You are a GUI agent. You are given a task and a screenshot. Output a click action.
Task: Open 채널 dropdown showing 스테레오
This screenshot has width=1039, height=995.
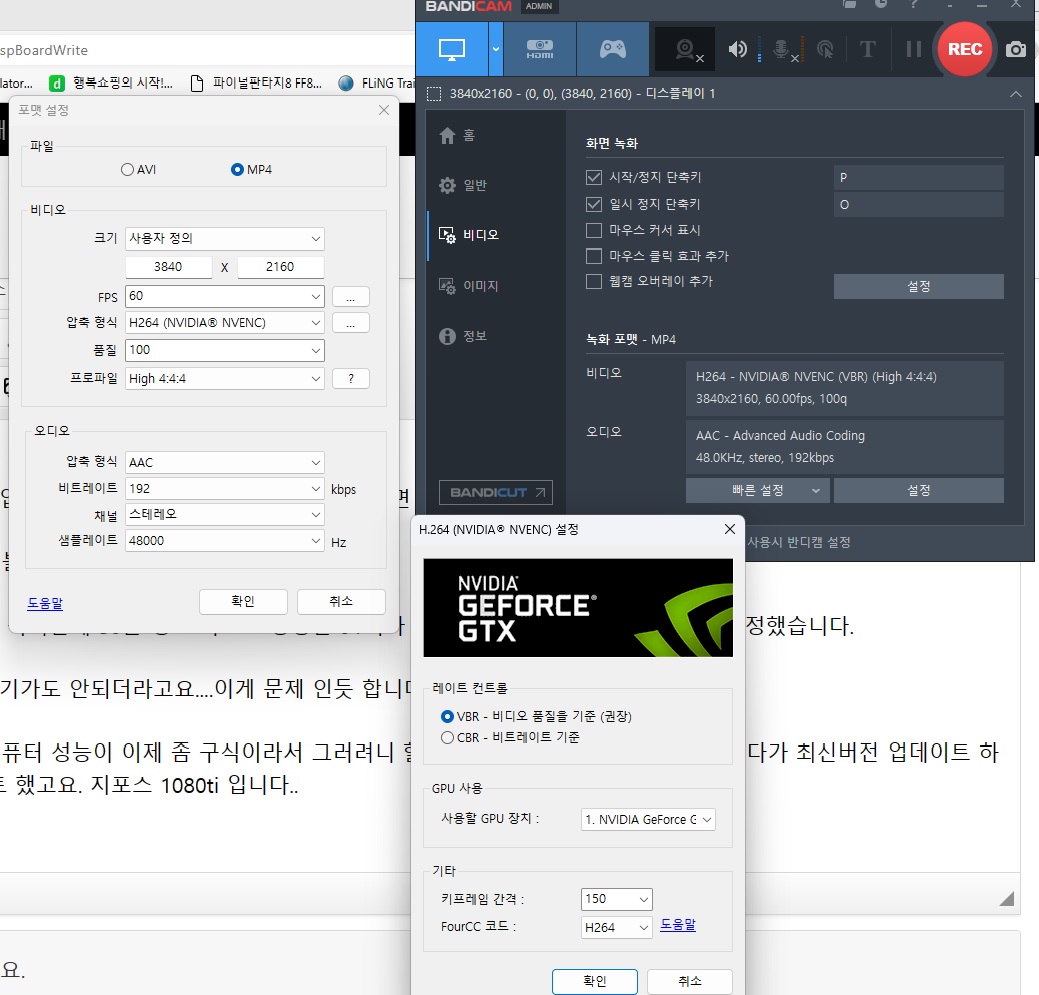coord(225,515)
